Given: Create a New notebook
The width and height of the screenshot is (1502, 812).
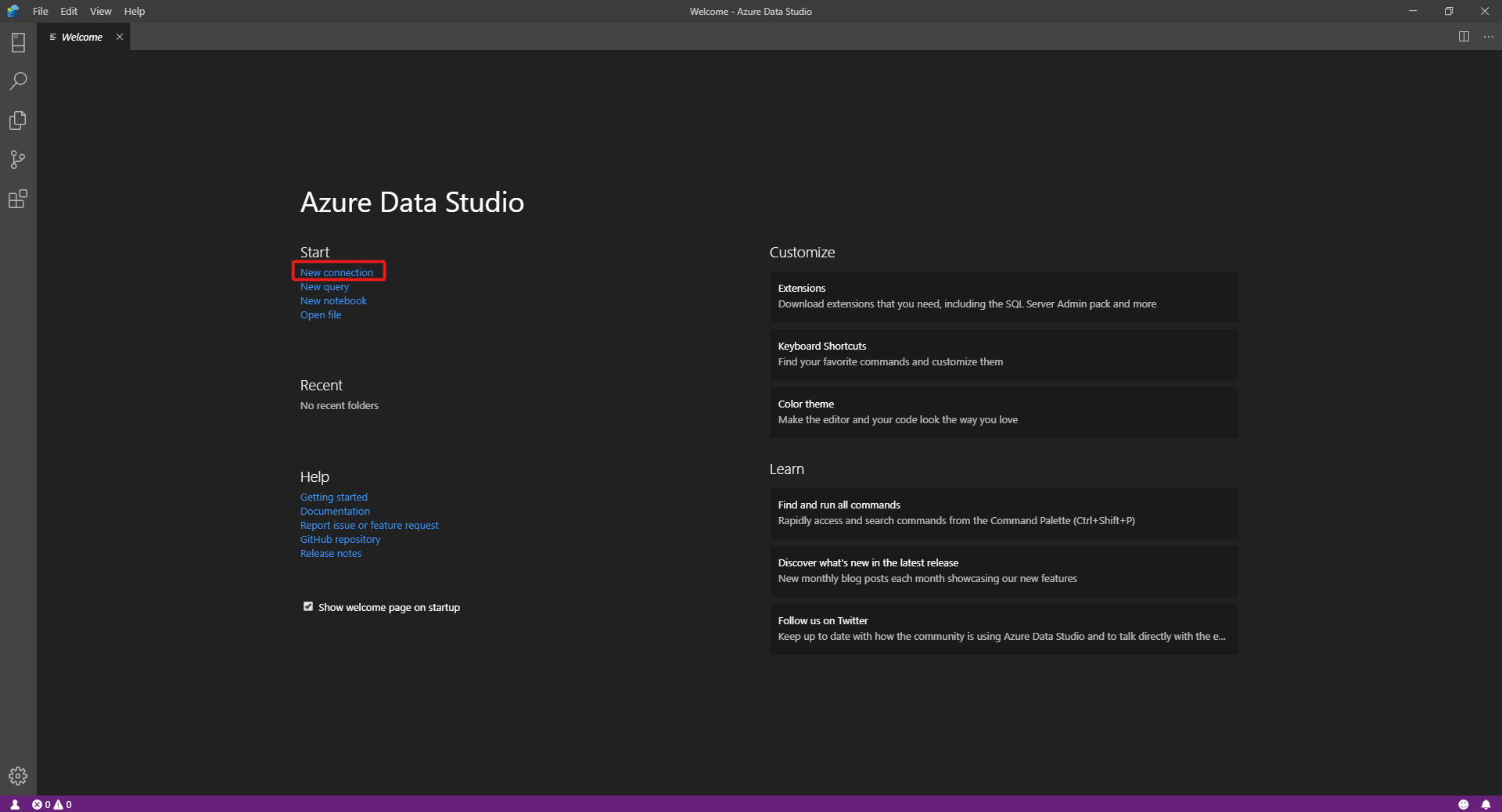Looking at the screenshot, I should pyautogui.click(x=333, y=300).
